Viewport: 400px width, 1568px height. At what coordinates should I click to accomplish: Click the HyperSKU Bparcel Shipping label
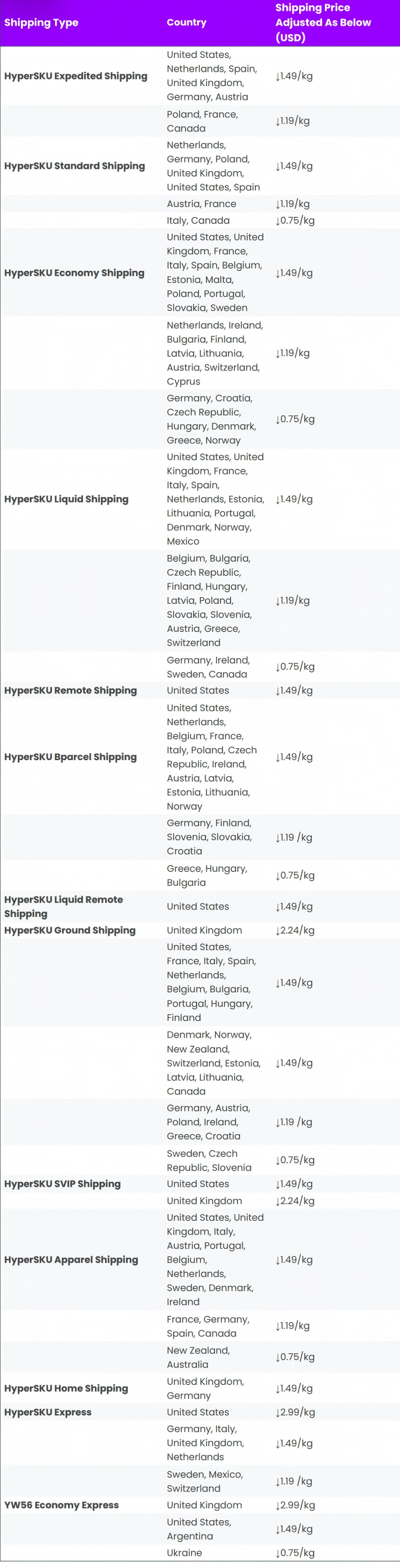(70, 757)
